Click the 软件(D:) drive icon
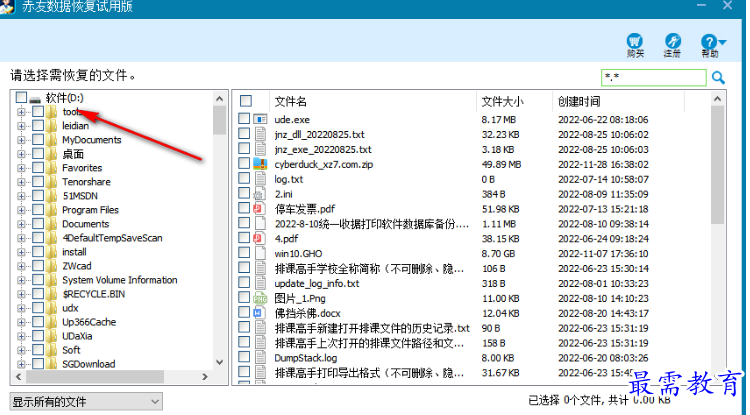Screen dimensions: 750x415 point(35,98)
